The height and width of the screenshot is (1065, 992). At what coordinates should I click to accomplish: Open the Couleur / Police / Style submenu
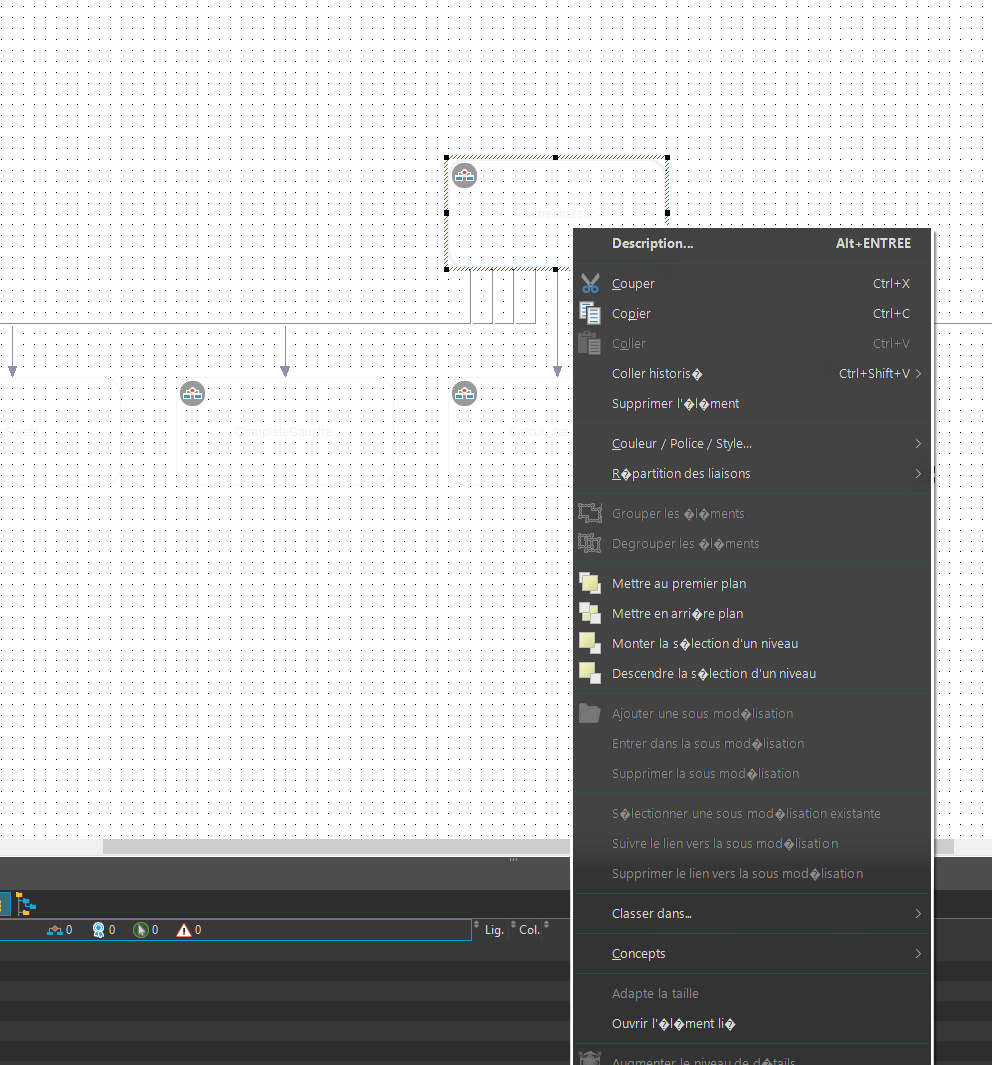tap(752, 444)
